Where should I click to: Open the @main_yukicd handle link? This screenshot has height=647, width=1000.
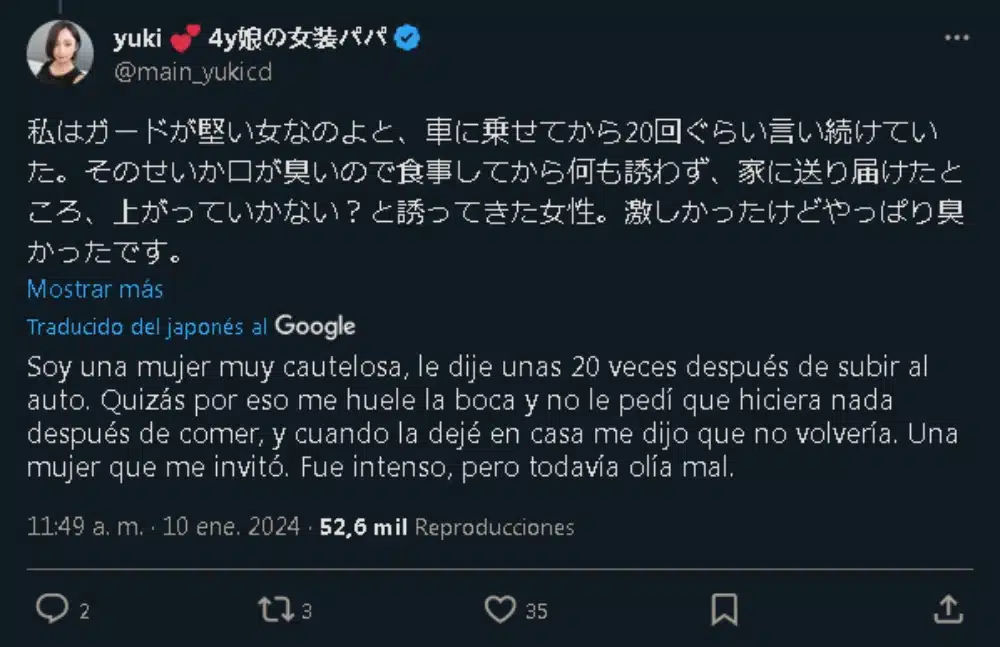(x=192, y=72)
